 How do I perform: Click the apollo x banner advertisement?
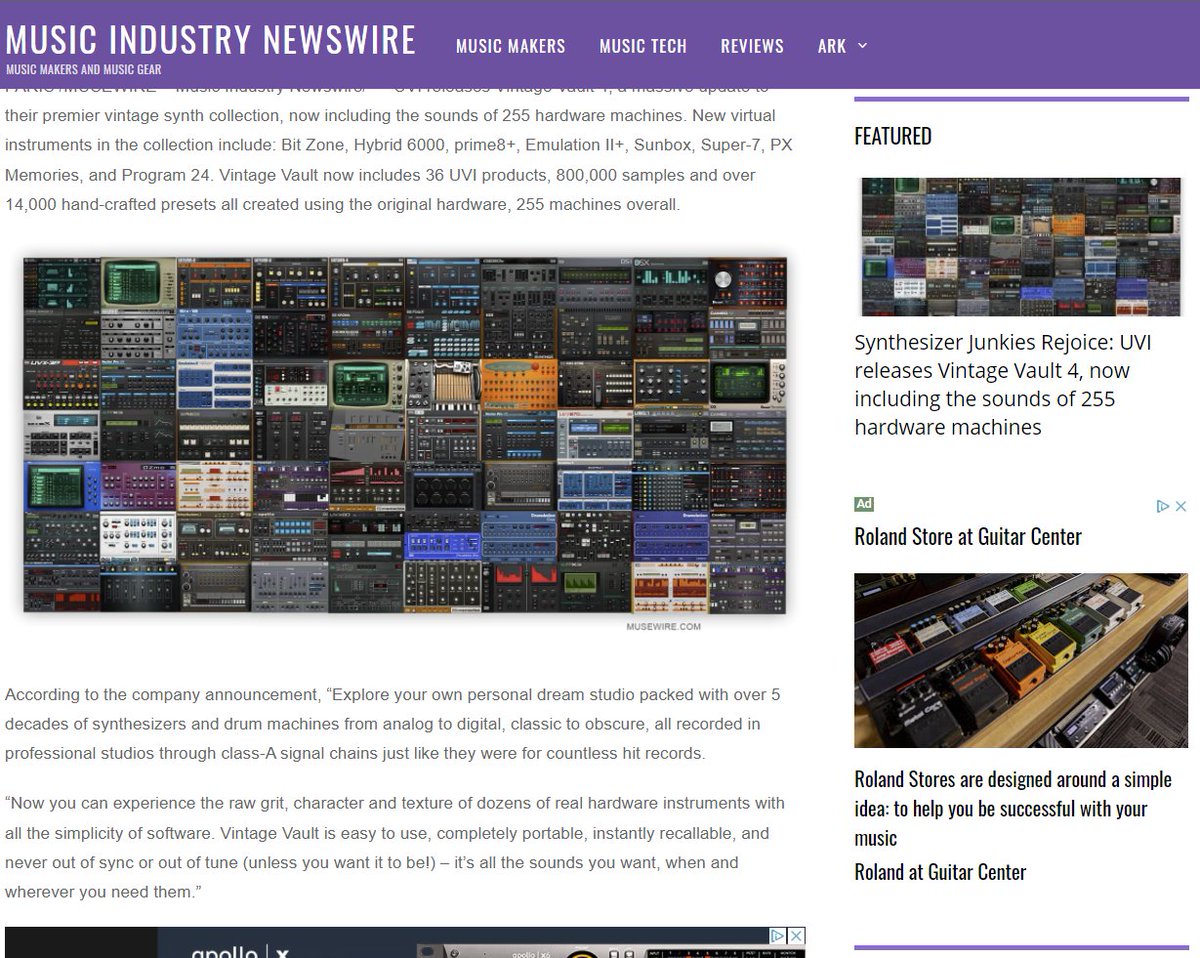(x=405, y=943)
